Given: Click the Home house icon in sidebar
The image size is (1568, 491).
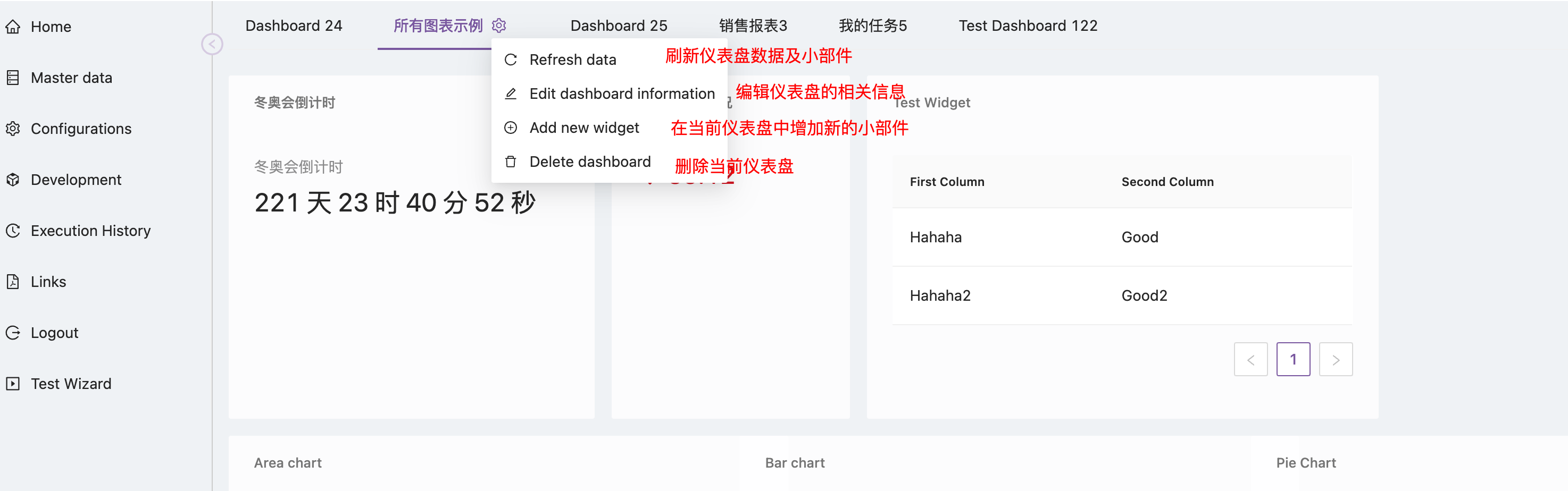Looking at the screenshot, I should [13, 27].
